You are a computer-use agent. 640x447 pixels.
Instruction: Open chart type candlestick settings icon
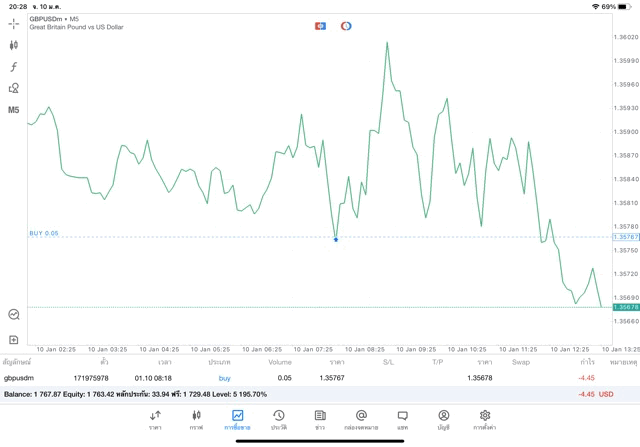[14, 45]
